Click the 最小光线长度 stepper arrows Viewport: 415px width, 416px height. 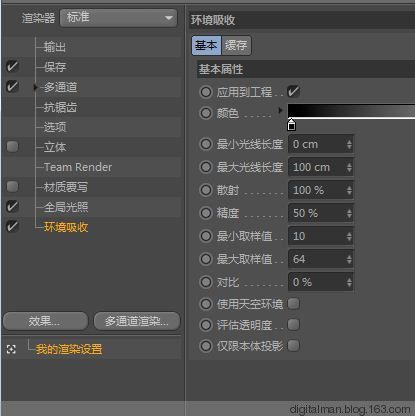coord(349,144)
